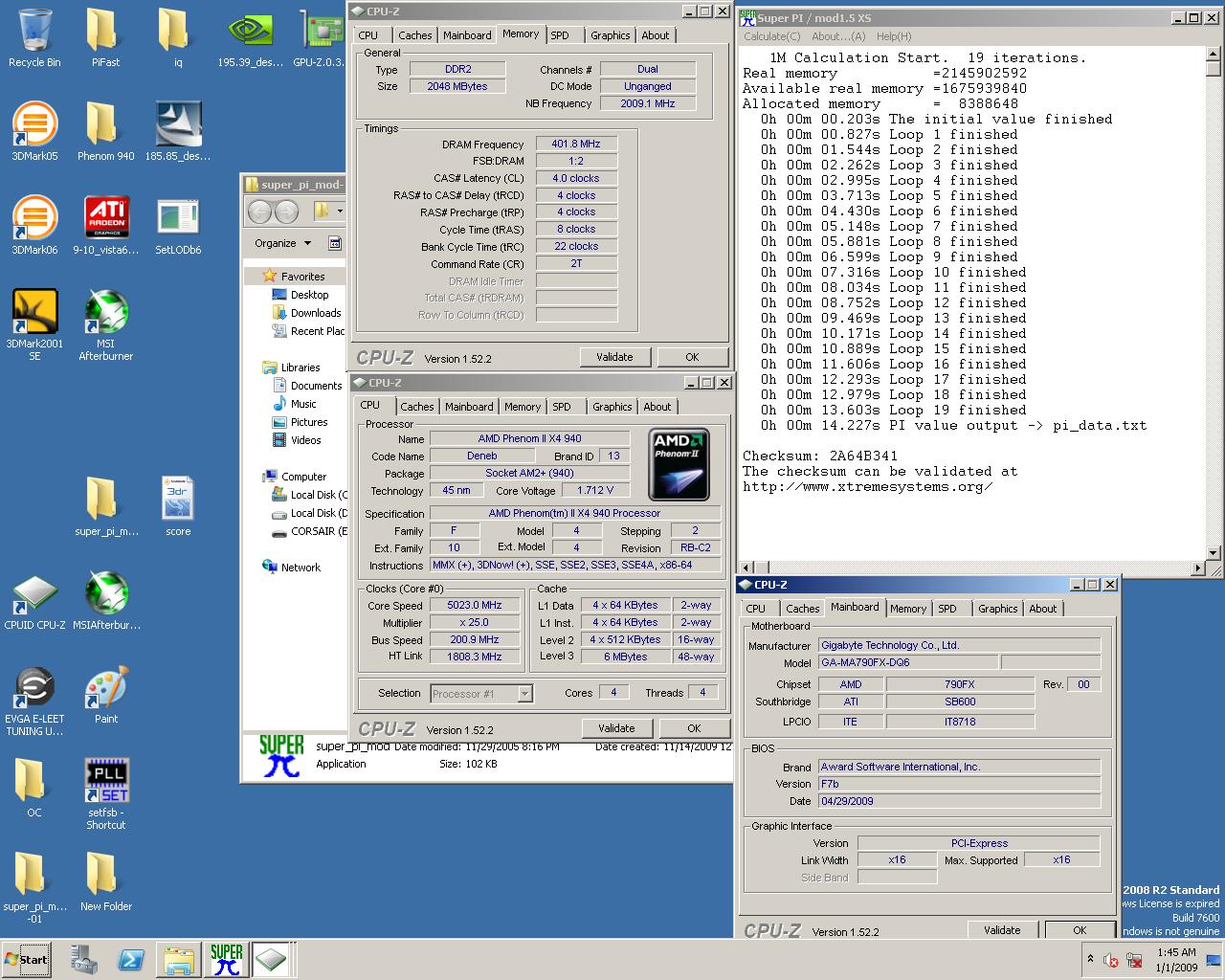
Task: Open the iq folder on desktop
Action: coord(177,38)
